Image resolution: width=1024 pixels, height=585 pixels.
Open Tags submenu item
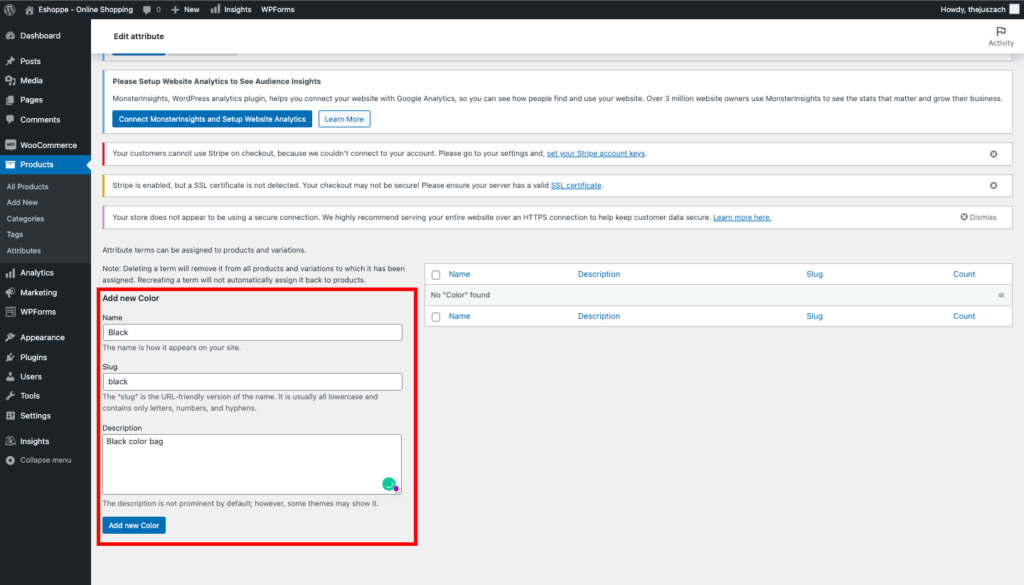pyautogui.click(x=14, y=234)
